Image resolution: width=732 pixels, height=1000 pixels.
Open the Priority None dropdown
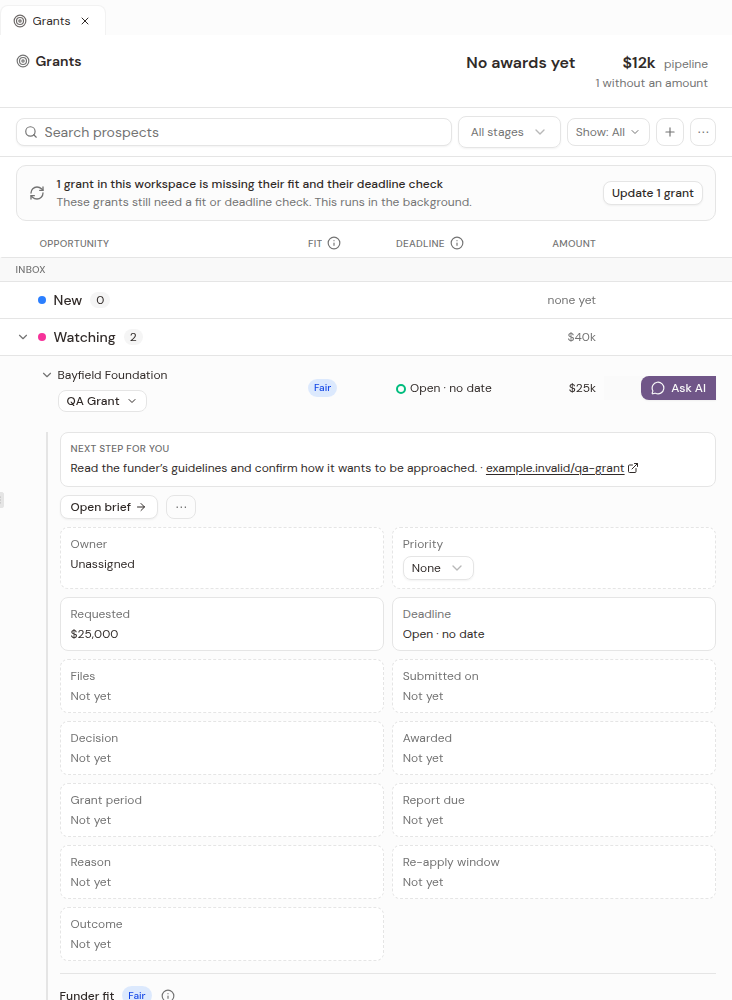coord(438,568)
